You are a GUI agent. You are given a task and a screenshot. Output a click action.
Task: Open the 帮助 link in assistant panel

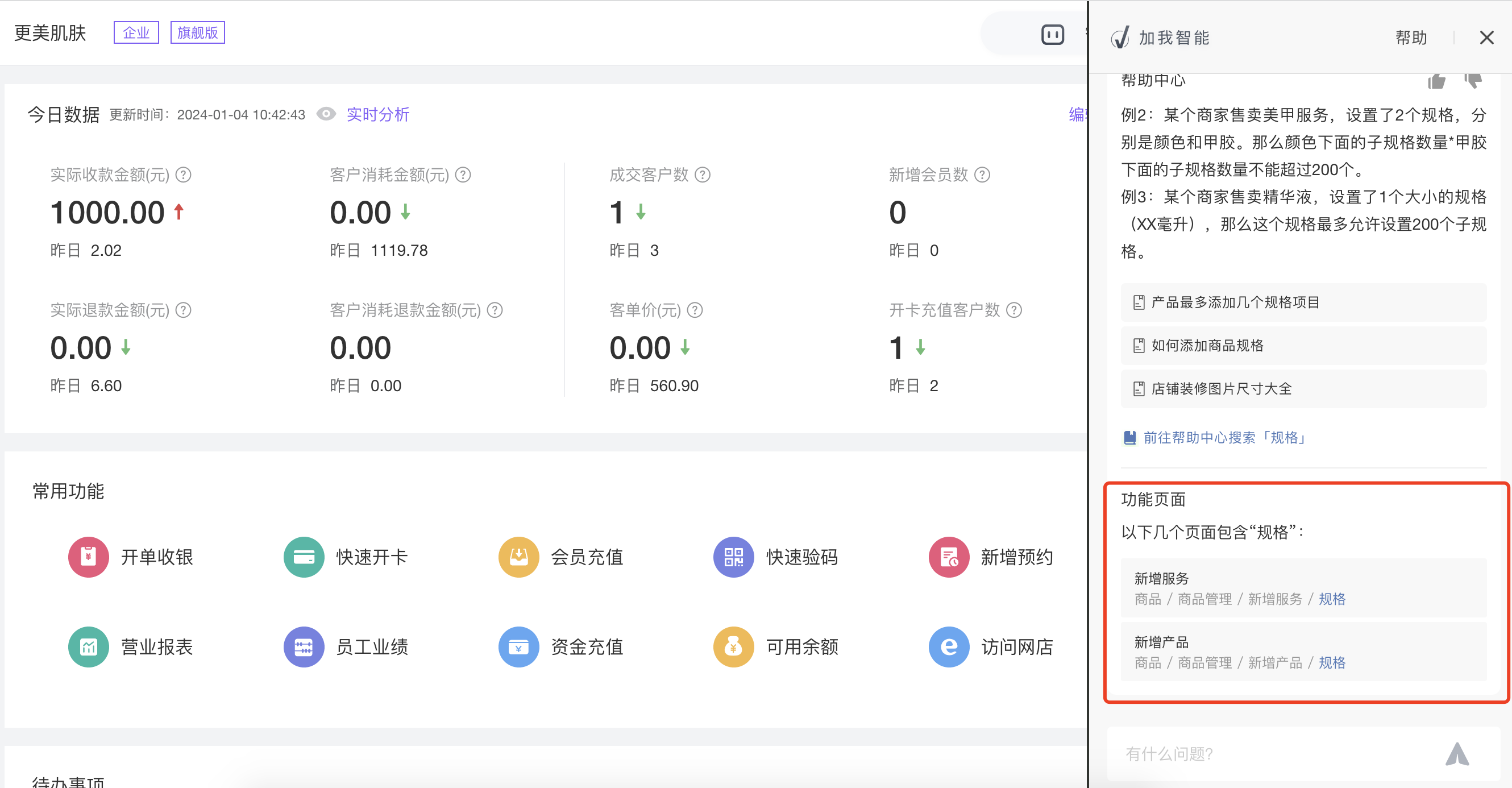pos(1411,38)
